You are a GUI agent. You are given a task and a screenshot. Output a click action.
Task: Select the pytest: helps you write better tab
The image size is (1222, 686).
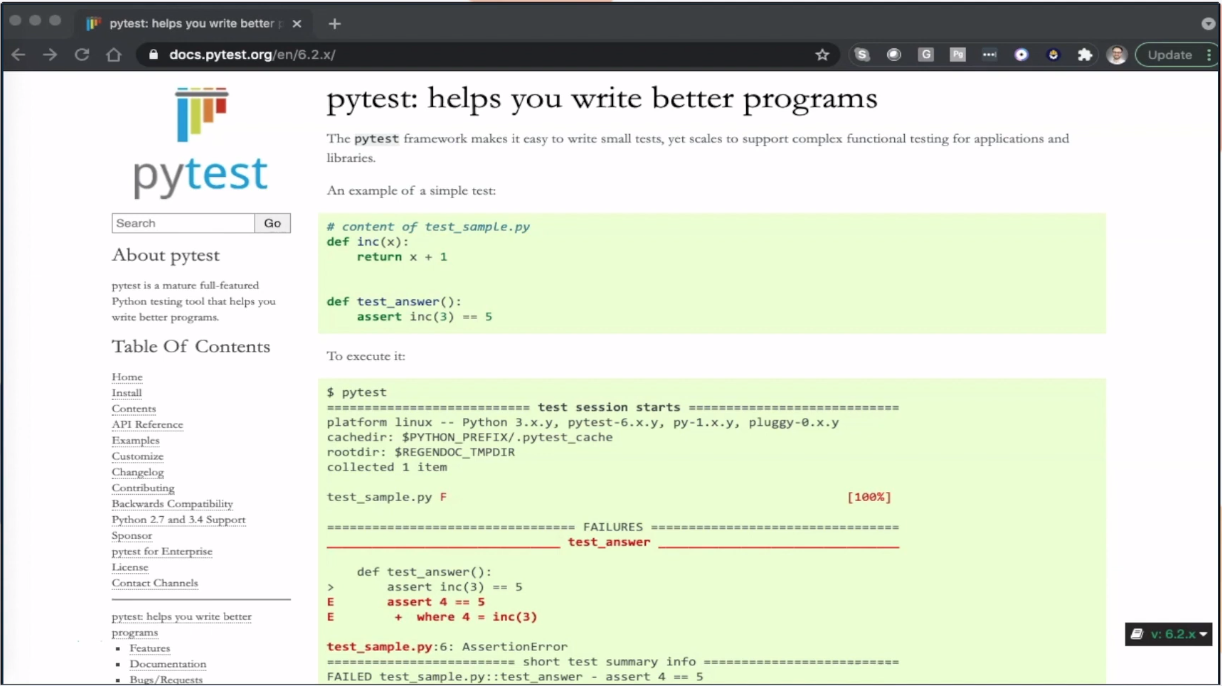(192, 23)
